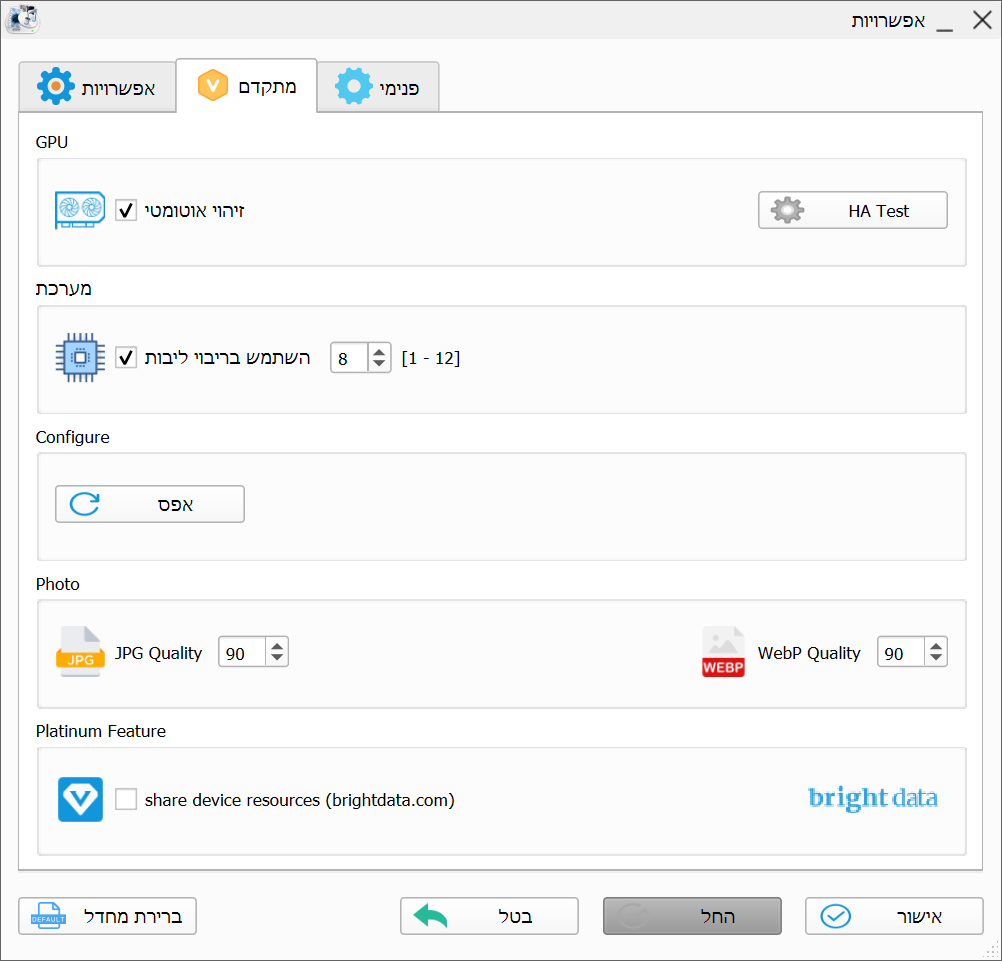Increase WebP Quality with the up arrow
The width and height of the screenshot is (1002, 961).
(x=936, y=646)
